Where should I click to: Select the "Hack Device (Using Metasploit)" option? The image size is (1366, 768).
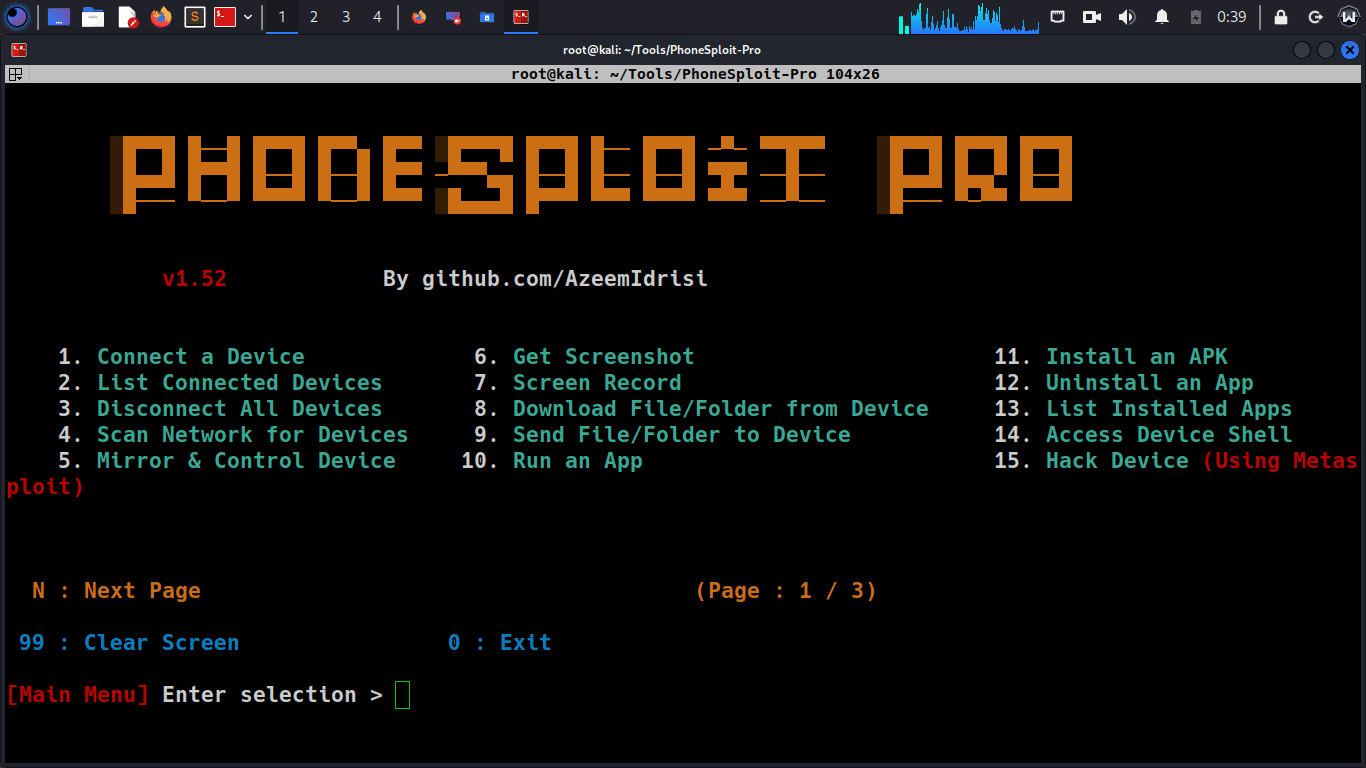(1180, 460)
